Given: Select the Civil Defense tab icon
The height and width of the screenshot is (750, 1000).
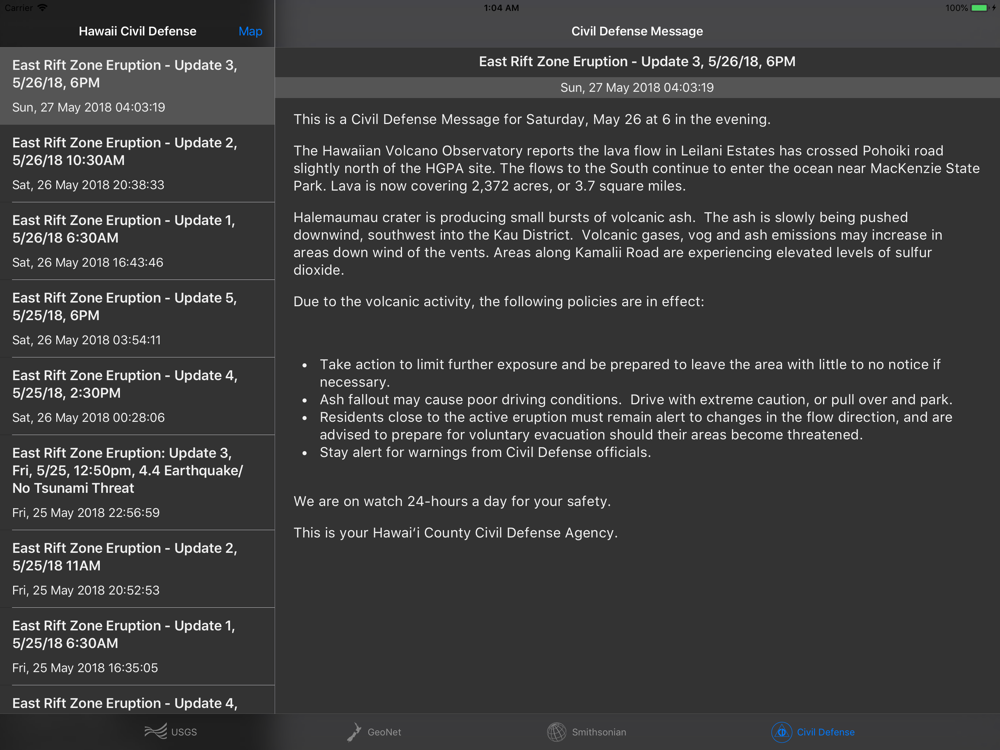Looking at the screenshot, I should coord(781,732).
